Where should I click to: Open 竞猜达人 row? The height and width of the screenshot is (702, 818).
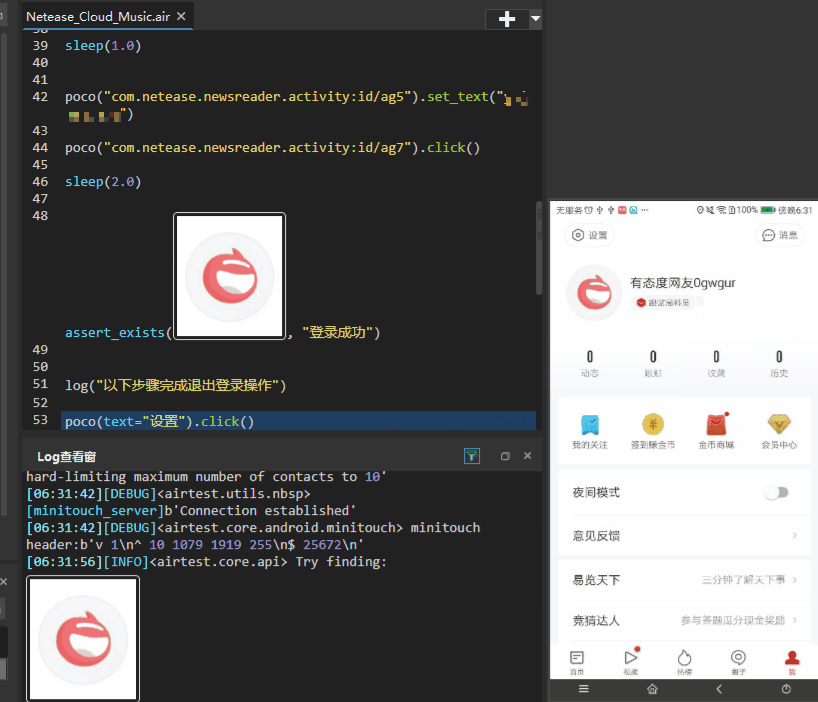coord(684,620)
